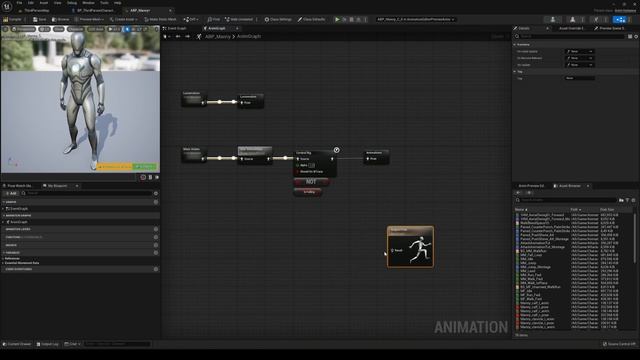
Task: Add new animation layer plus icon
Action: click(156, 229)
